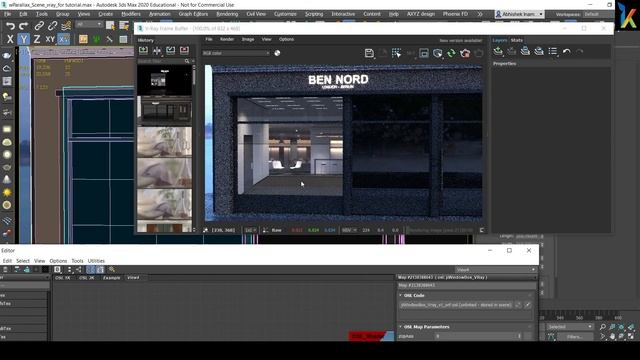Click History save-image icon in frame buffer

click(143, 51)
